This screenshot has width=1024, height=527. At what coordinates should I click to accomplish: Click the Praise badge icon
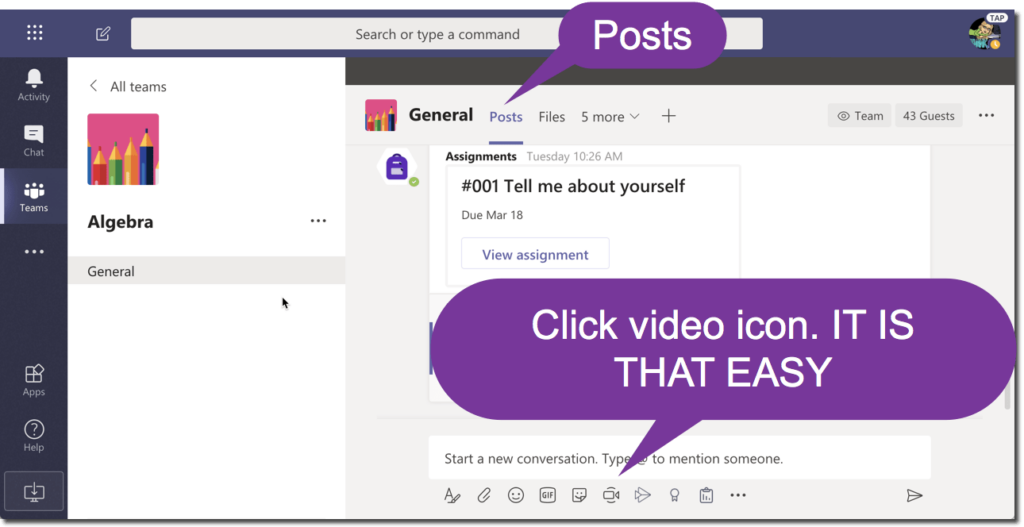click(675, 496)
